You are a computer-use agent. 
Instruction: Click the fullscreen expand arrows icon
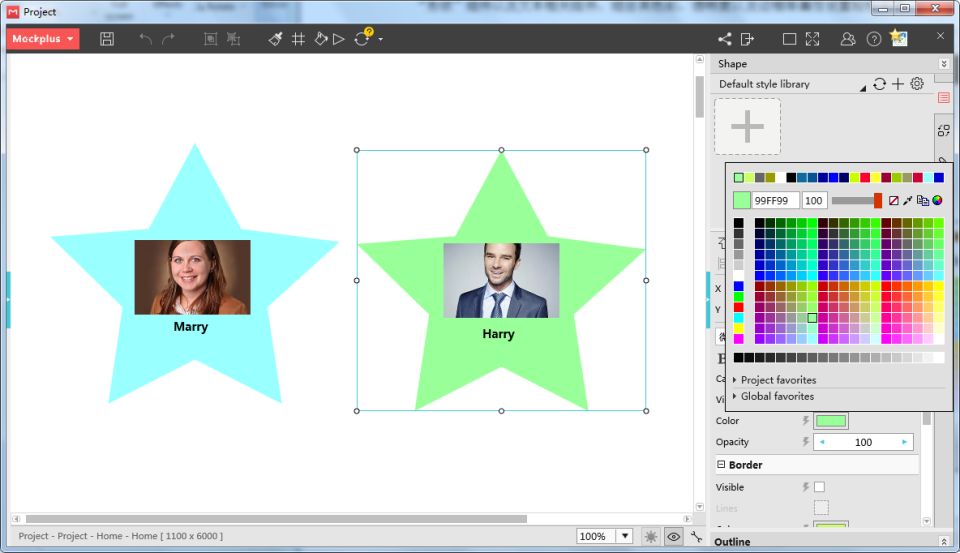812,39
